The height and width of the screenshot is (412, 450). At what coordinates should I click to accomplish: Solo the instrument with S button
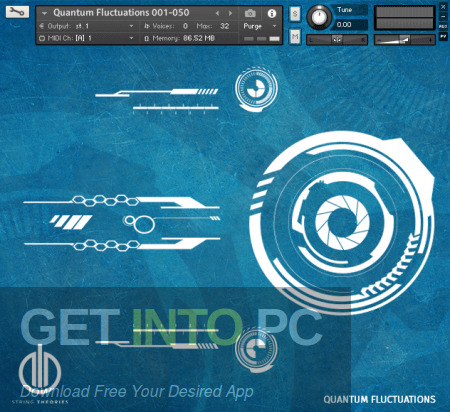295,14
